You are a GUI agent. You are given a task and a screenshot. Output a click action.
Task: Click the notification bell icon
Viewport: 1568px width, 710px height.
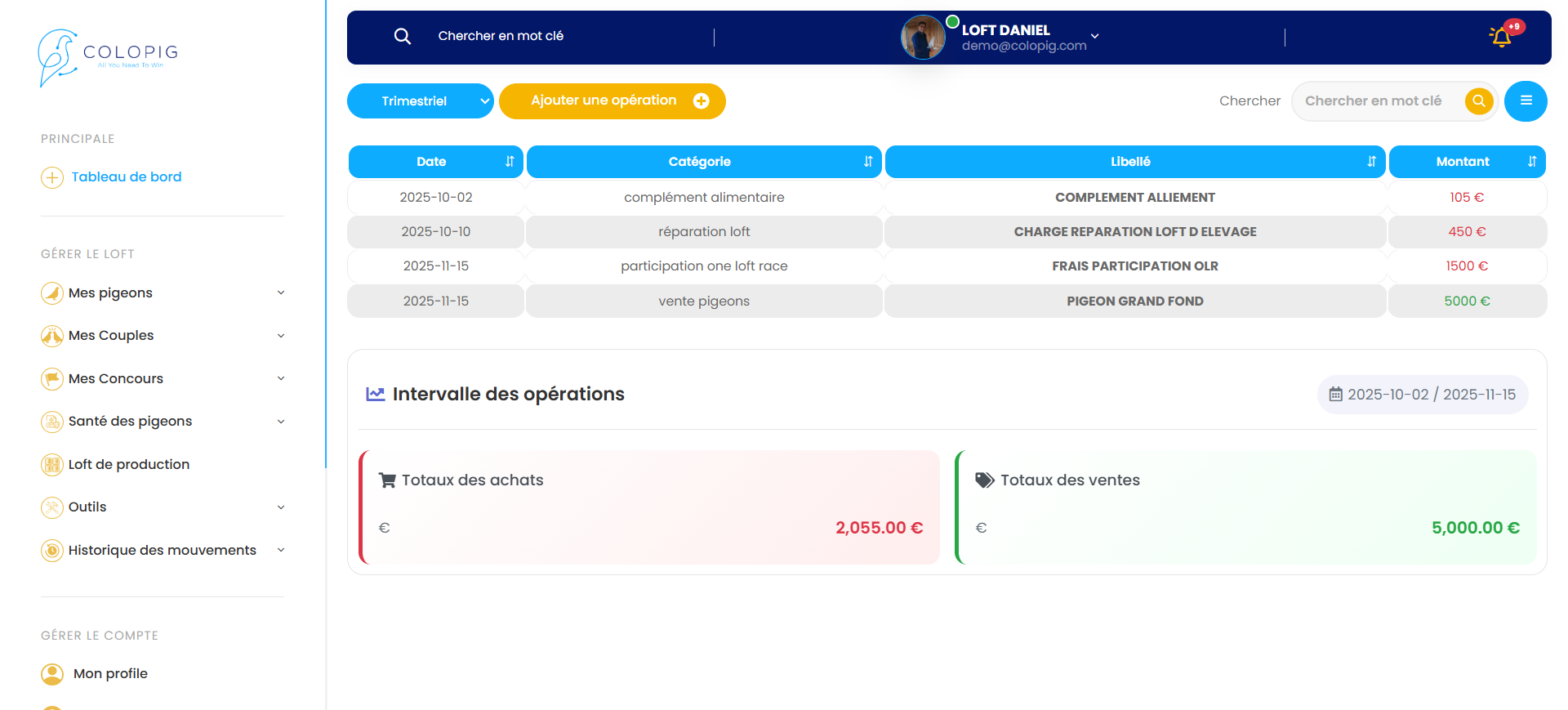pos(1501,37)
